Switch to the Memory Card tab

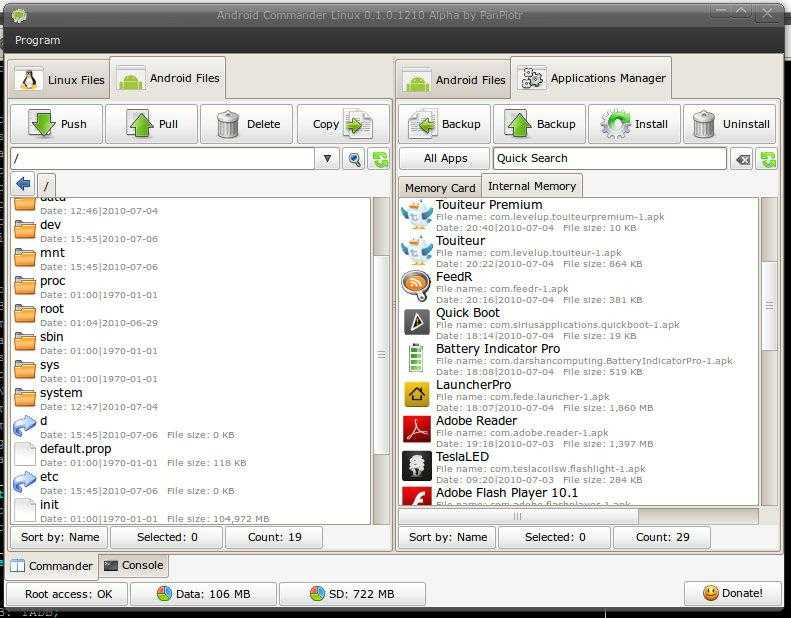[x=440, y=188]
